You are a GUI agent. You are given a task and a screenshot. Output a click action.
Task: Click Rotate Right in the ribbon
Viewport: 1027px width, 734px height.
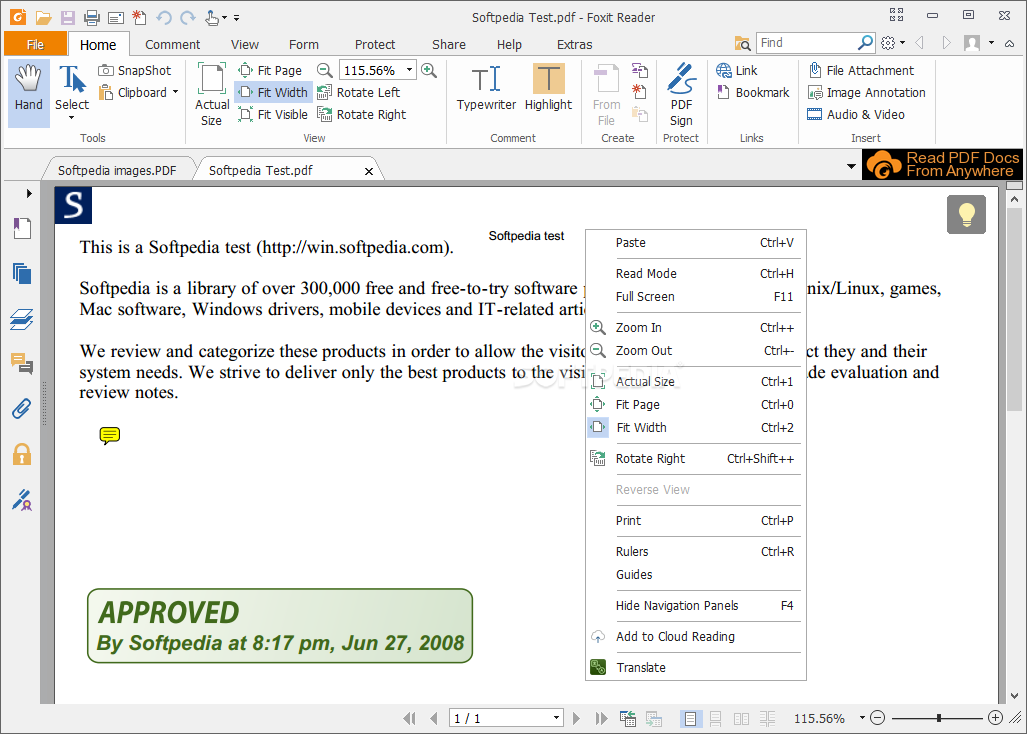click(x=362, y=115)
